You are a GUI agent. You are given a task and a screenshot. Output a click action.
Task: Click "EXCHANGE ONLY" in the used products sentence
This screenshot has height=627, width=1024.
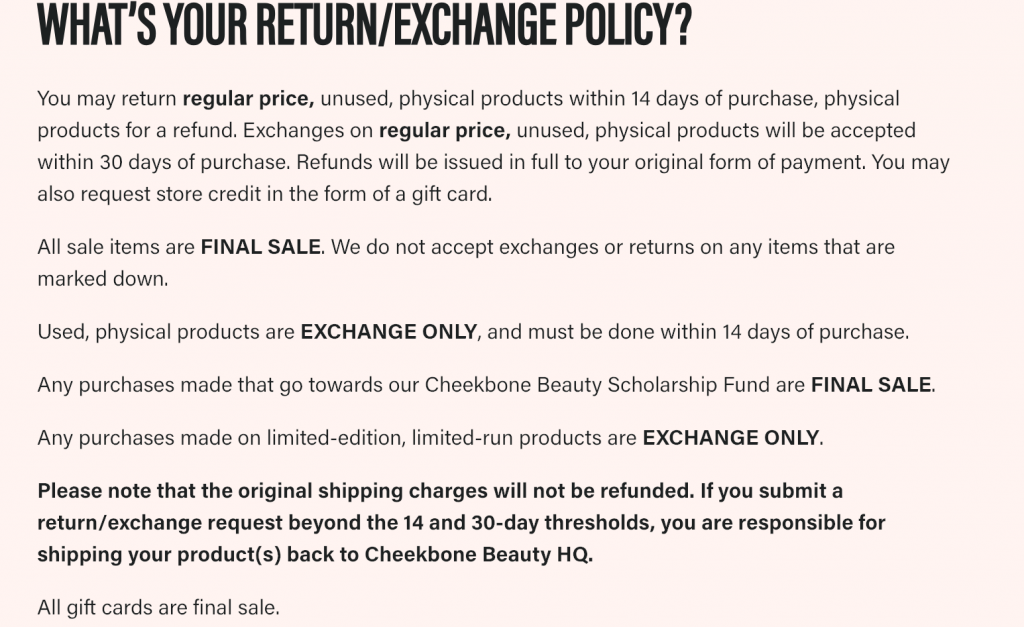point(389,332)
